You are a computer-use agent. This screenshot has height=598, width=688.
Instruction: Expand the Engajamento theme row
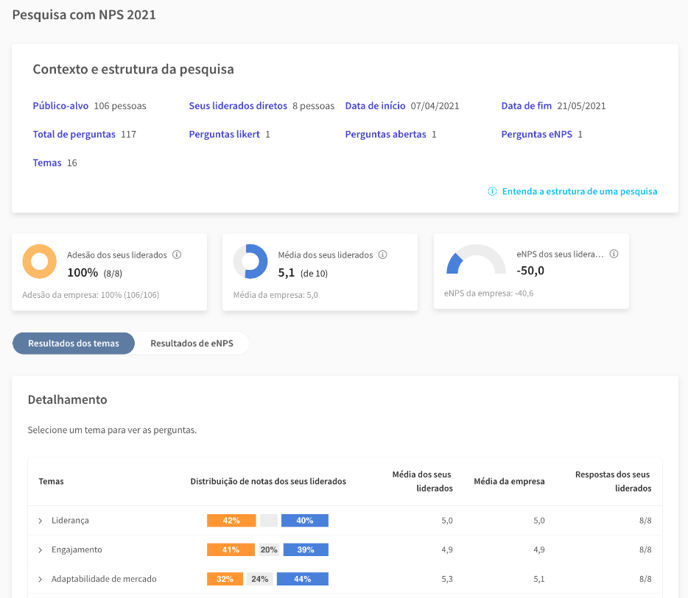40,550
